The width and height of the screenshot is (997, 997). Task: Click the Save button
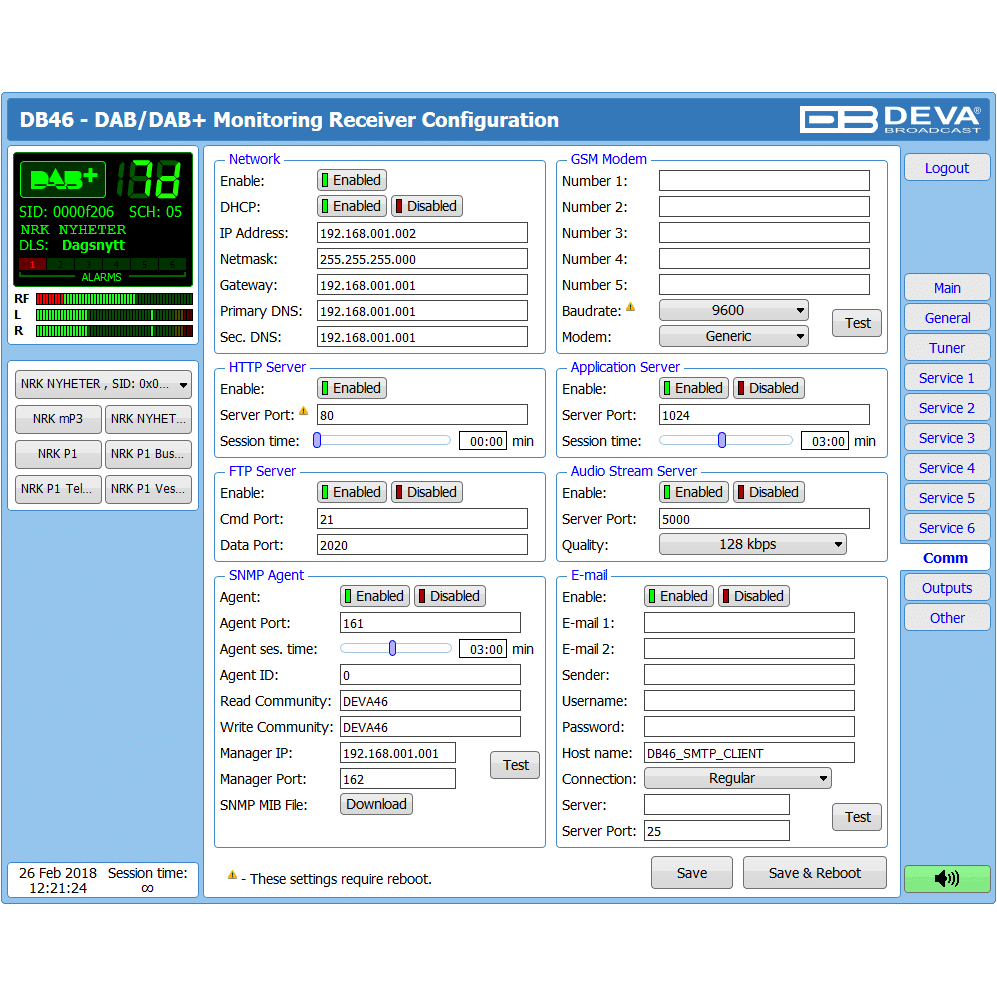[x=692, y=872]
